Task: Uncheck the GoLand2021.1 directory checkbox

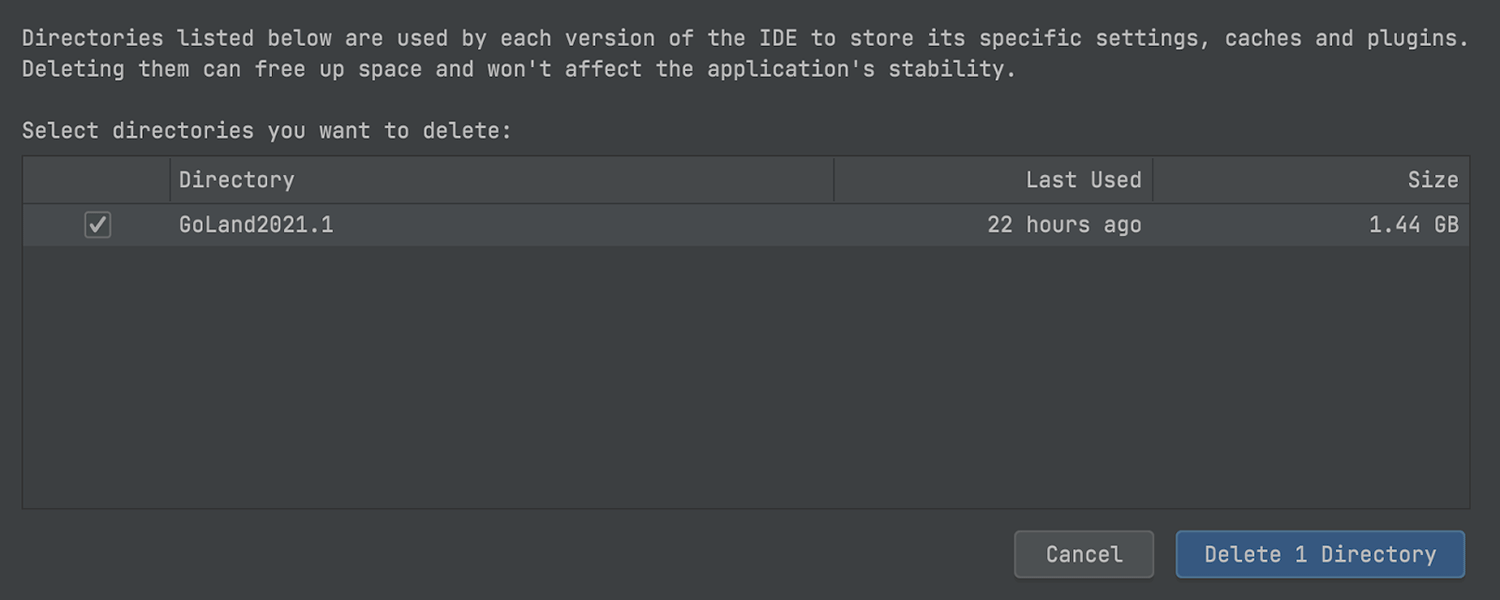Action: [x=97, y=225]
